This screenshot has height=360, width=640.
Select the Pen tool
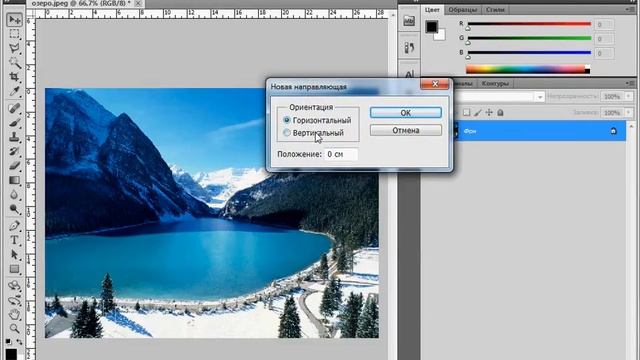click(14, 226)
